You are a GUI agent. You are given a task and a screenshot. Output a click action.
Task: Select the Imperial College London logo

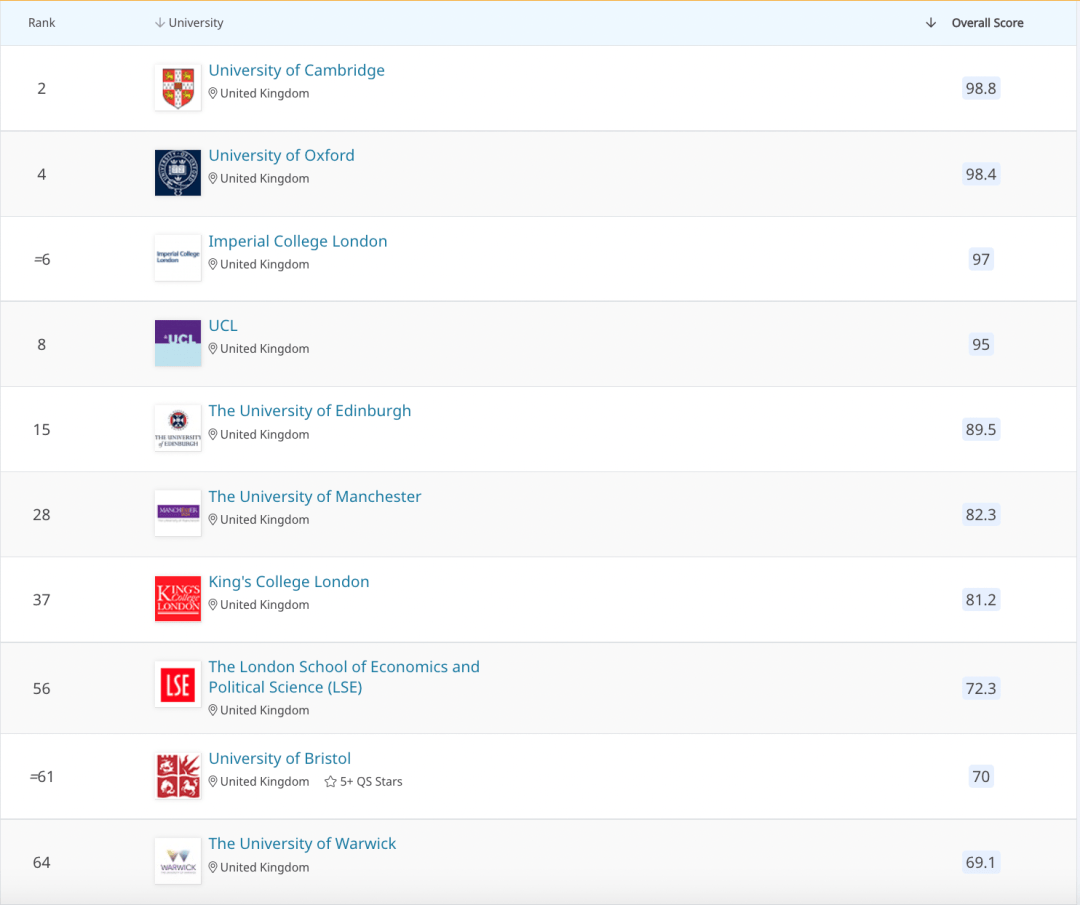[x=177, y=258]
